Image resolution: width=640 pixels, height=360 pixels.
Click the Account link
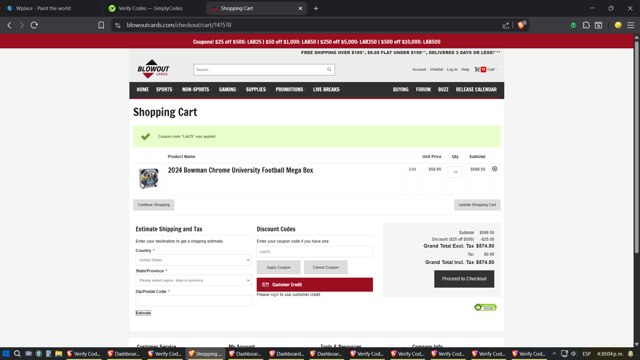click(419, 69)
